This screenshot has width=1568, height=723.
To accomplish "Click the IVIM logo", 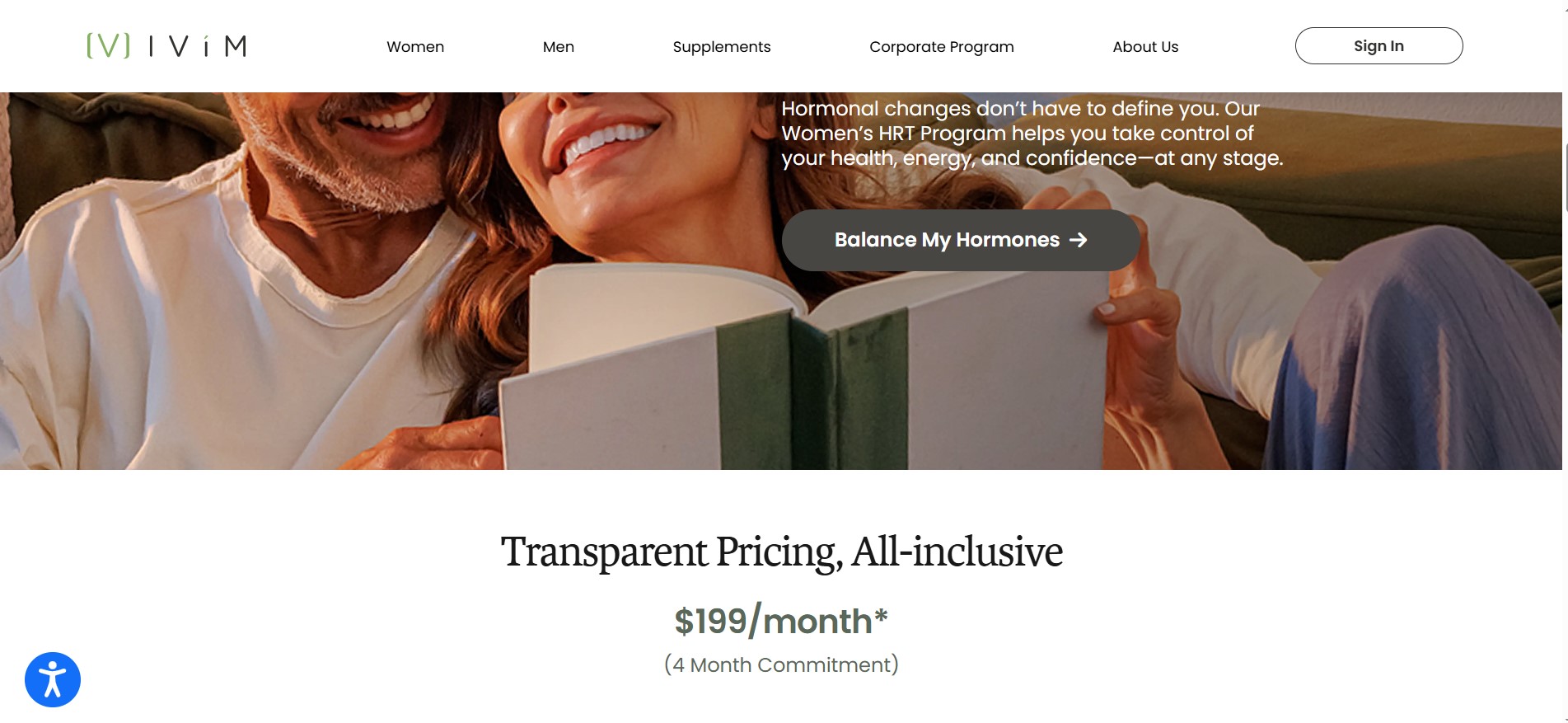I will 166,45.
